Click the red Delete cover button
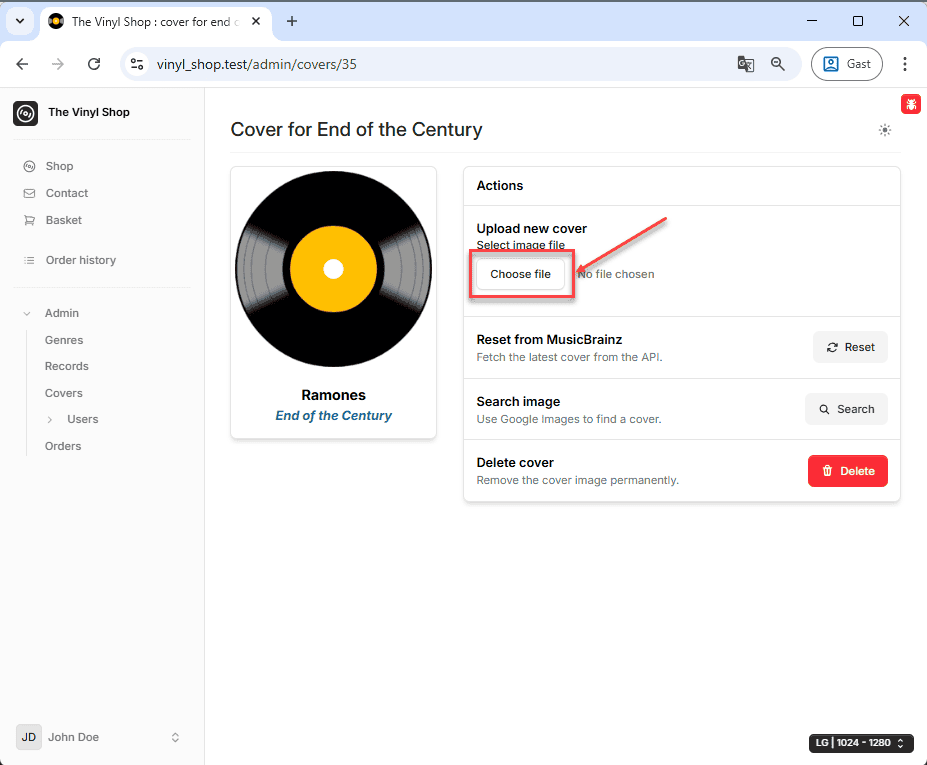Screen dimensions: 927x765 pyautogui.click(x=847, y=471)
